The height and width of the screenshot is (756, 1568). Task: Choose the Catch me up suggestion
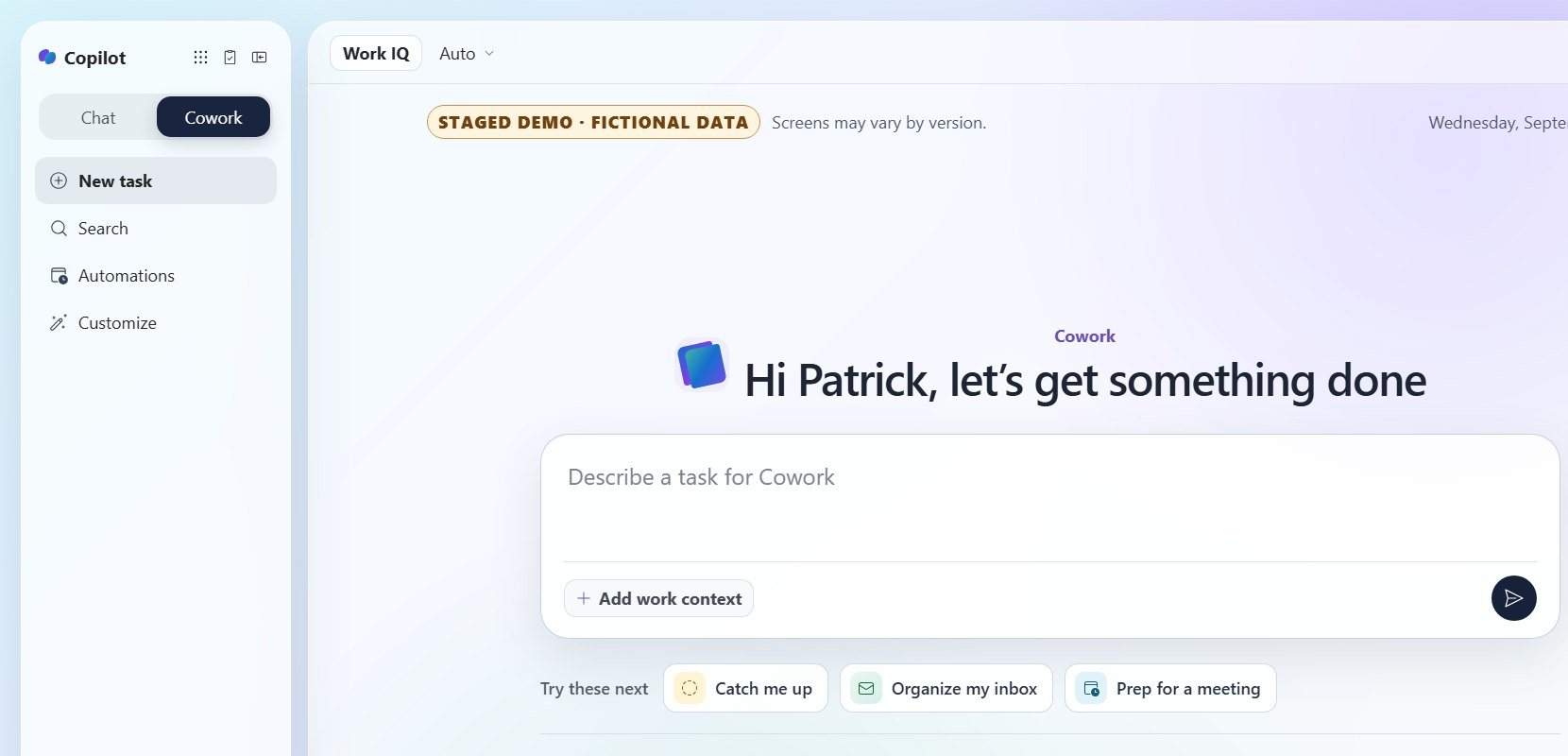pyautogui.click(x=745, y=688)
